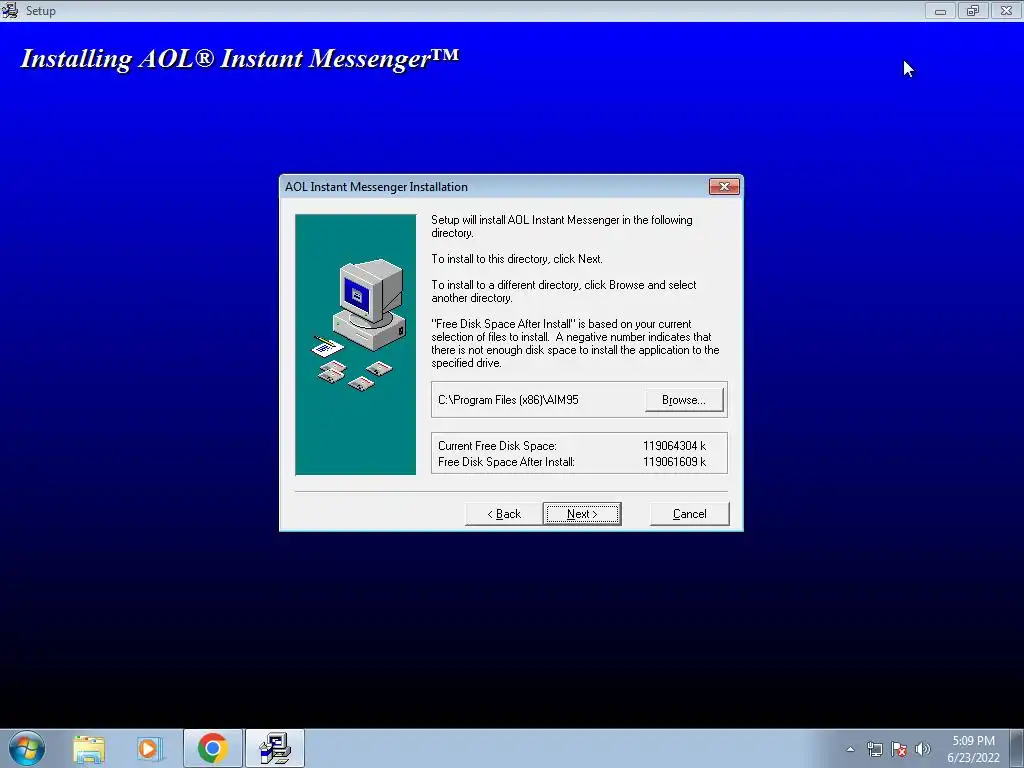Launch Windows Media Player from taskbar

pyautogui.click(x=149, y=748)
